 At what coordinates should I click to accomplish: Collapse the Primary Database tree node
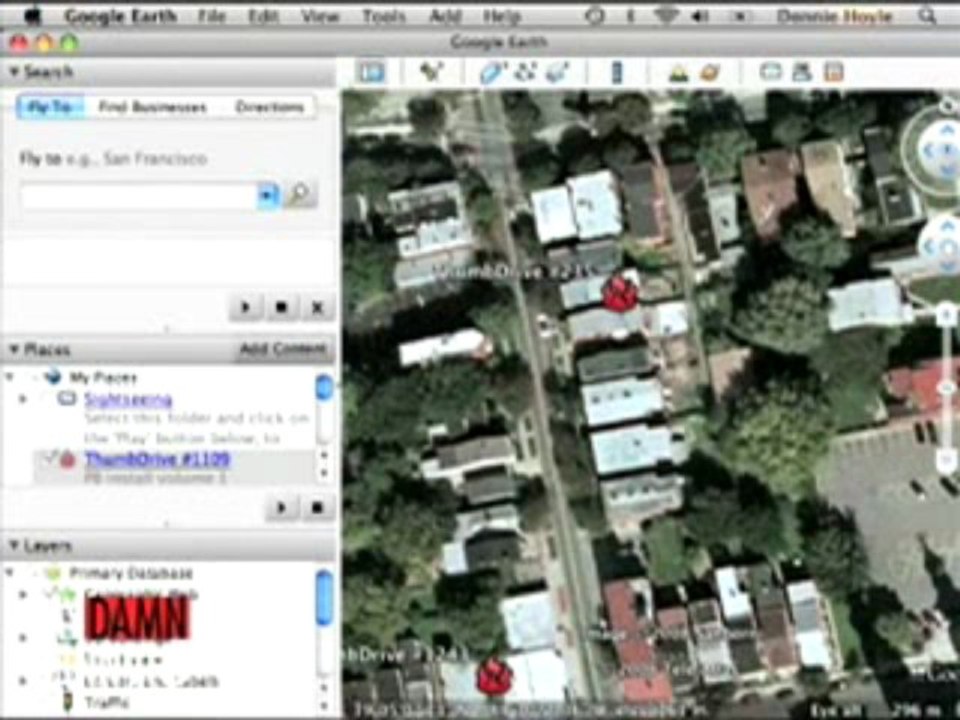pos(9,573)
